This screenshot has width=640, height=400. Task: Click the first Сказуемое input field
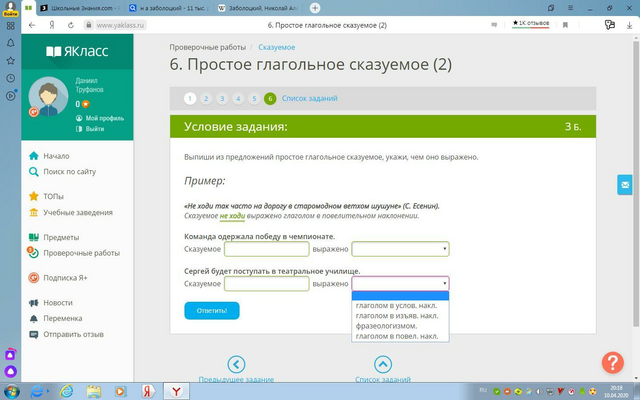coord(267,249)
